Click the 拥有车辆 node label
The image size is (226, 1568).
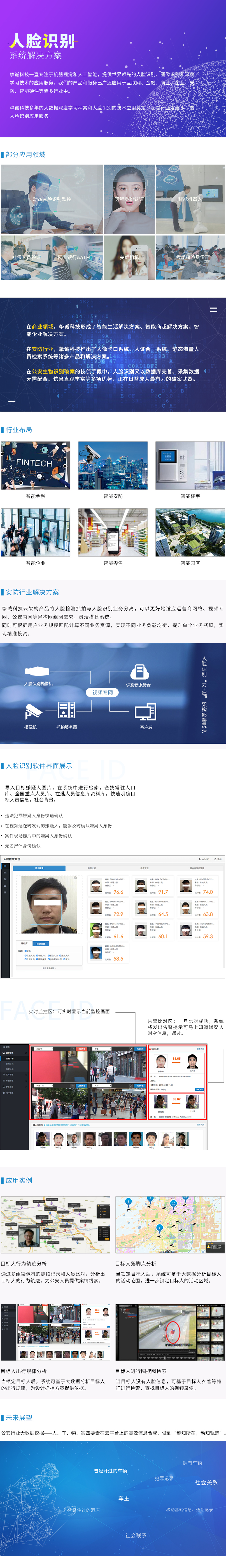point(193,1463)
